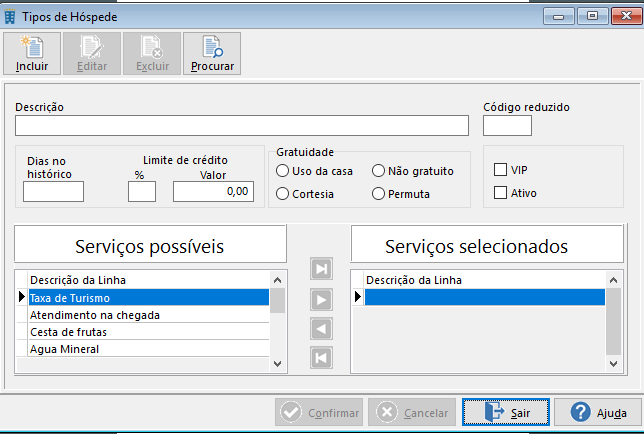Click the building icon in title bar
Viewport: 644px width, 434px height.
pos(9,17)
